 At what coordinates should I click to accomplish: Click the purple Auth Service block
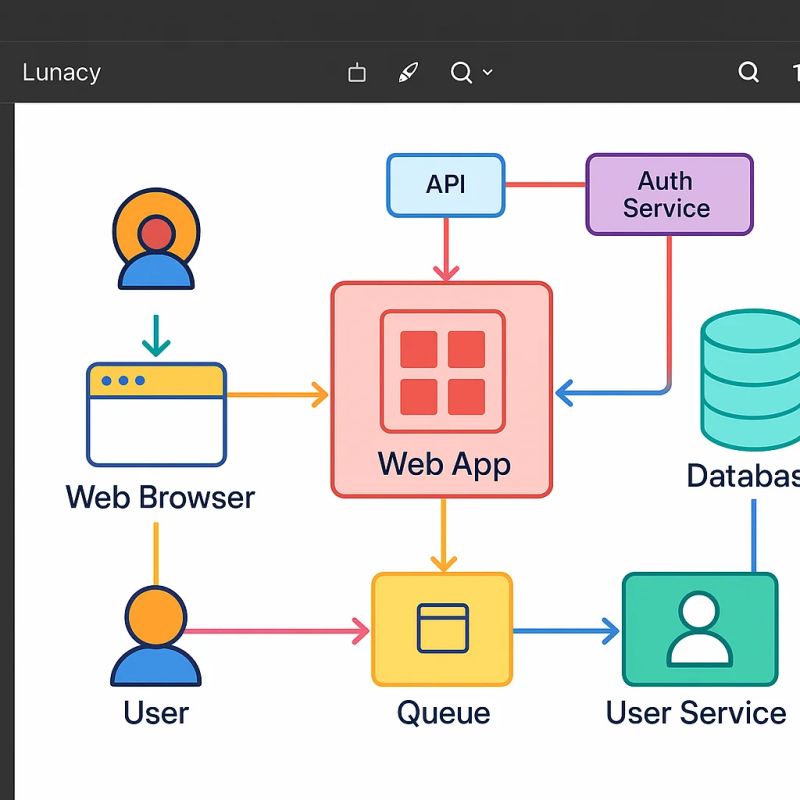coord(668,193)
